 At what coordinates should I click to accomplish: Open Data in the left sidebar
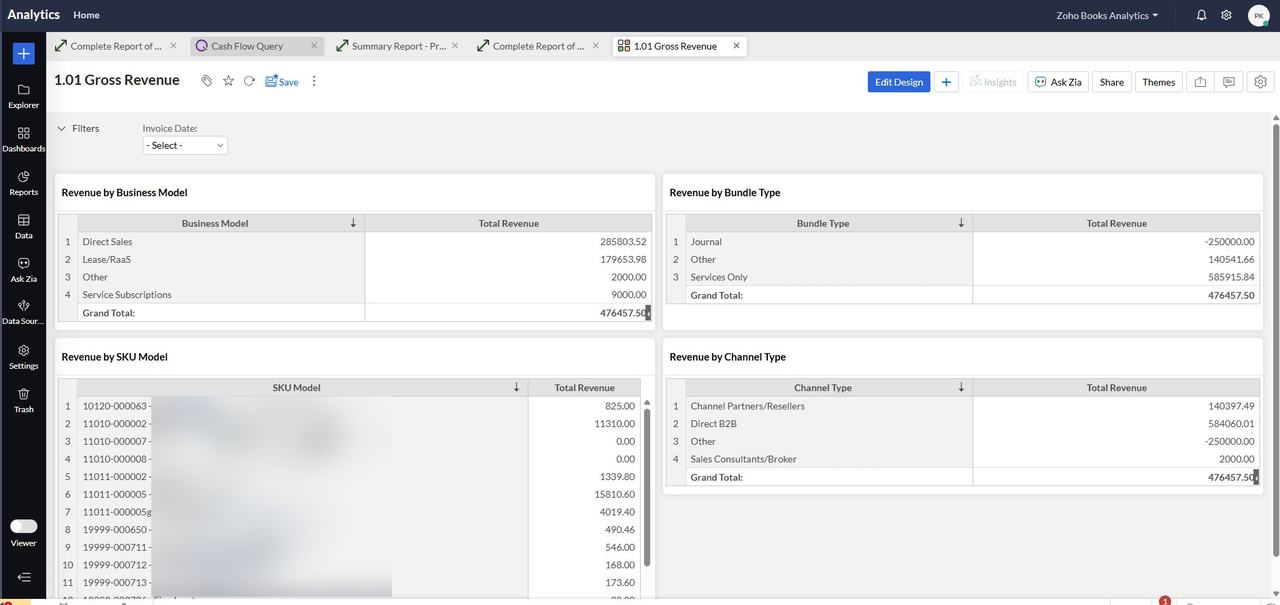click(x=23, y=226)
